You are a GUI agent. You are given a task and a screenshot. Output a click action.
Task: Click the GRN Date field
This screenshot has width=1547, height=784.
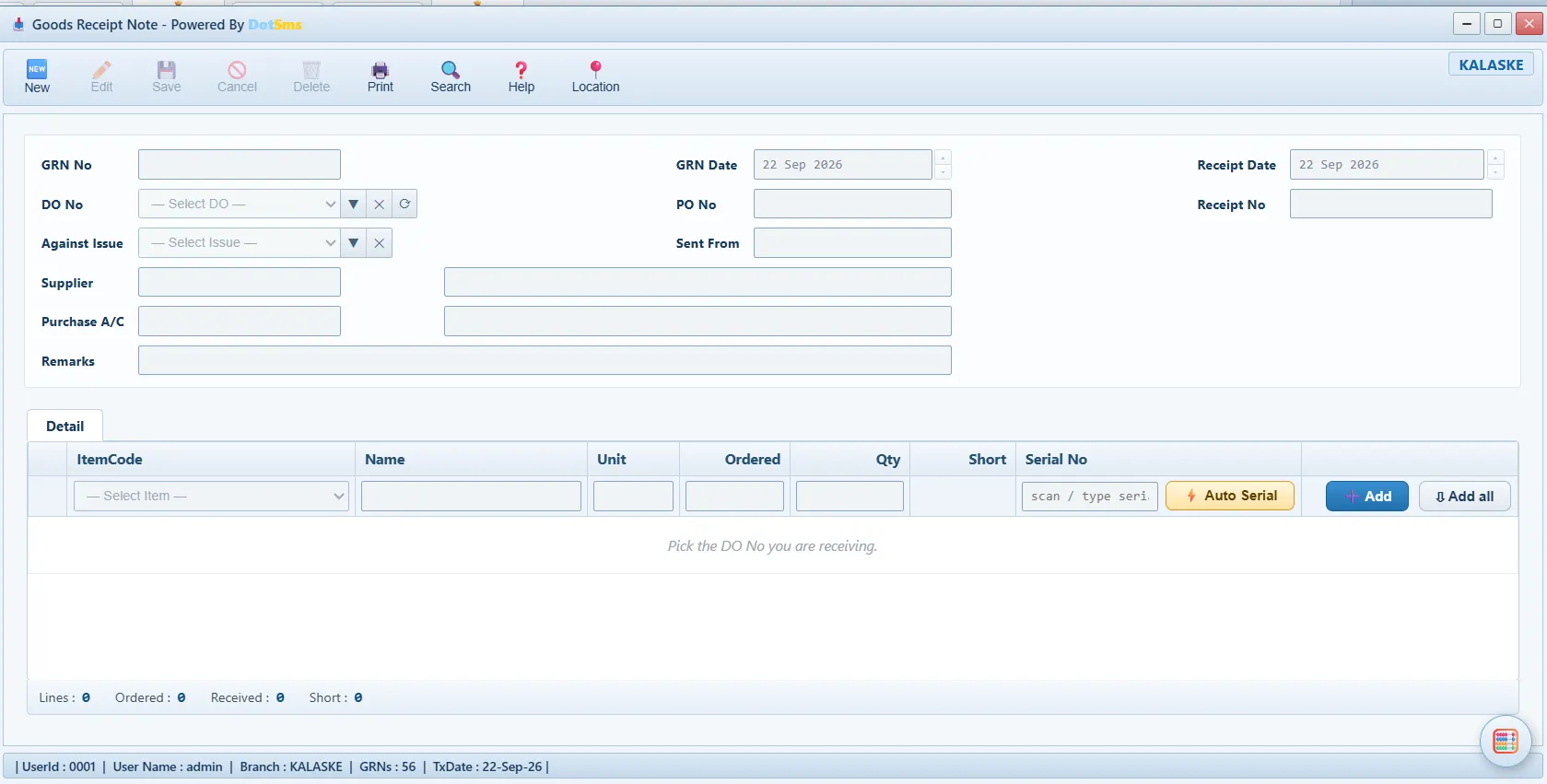(842, 164)
